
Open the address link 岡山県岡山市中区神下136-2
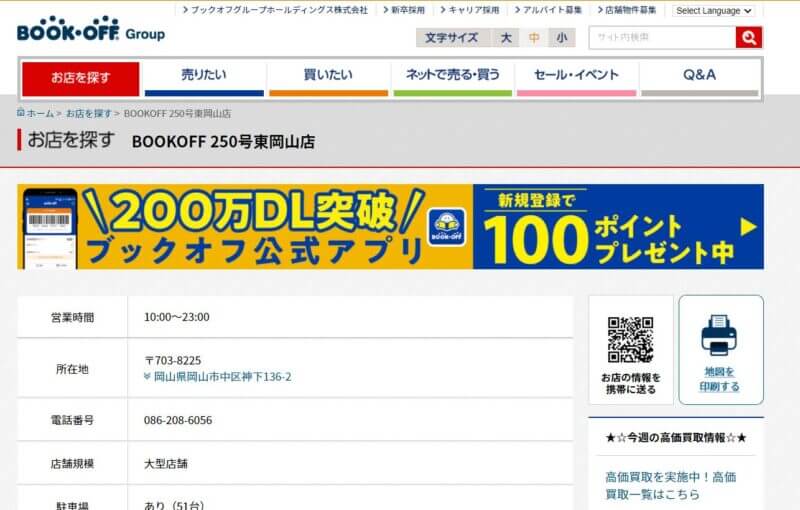(x=222, y=377)
